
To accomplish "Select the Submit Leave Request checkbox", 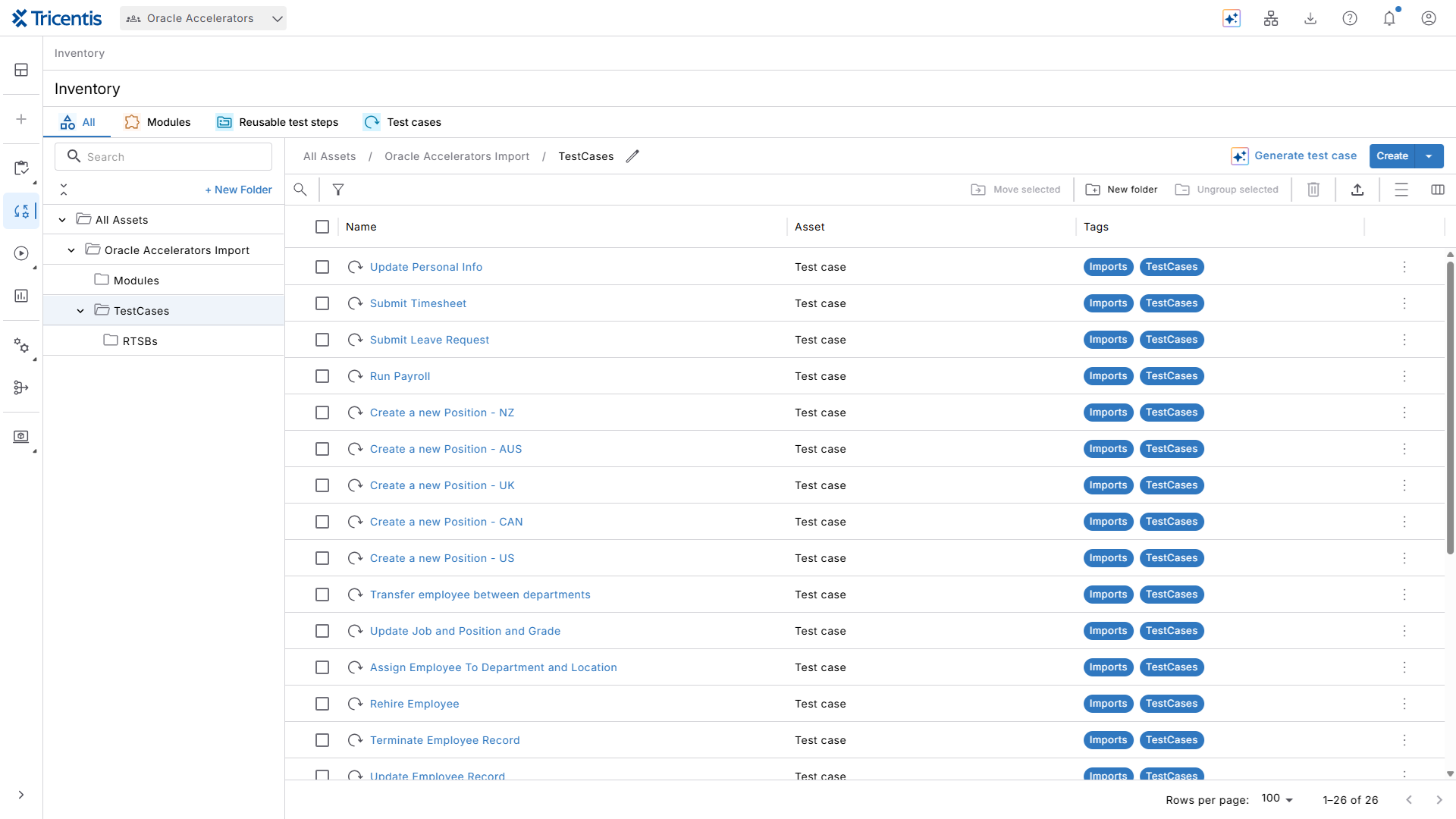I will [x=322, y=340].
